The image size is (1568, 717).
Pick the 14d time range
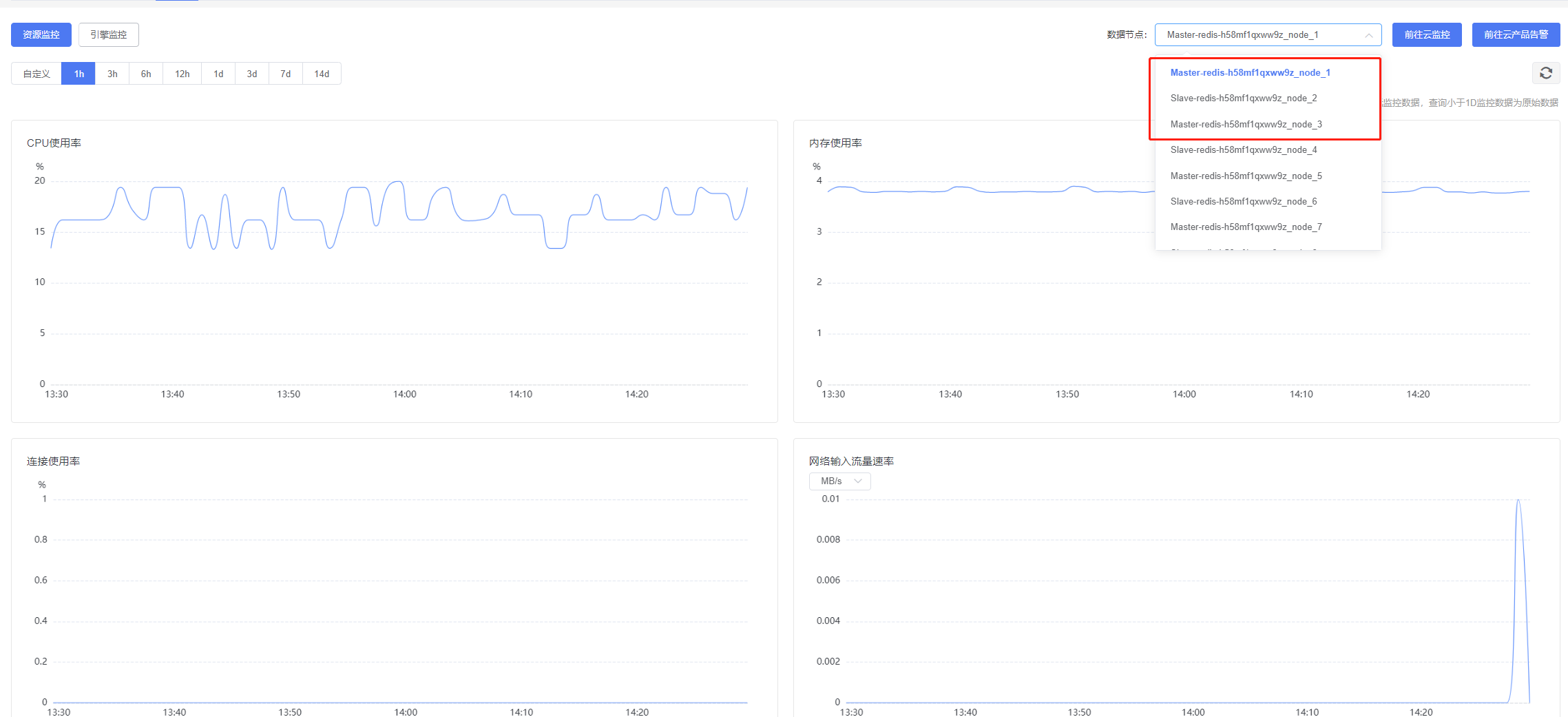322,74
